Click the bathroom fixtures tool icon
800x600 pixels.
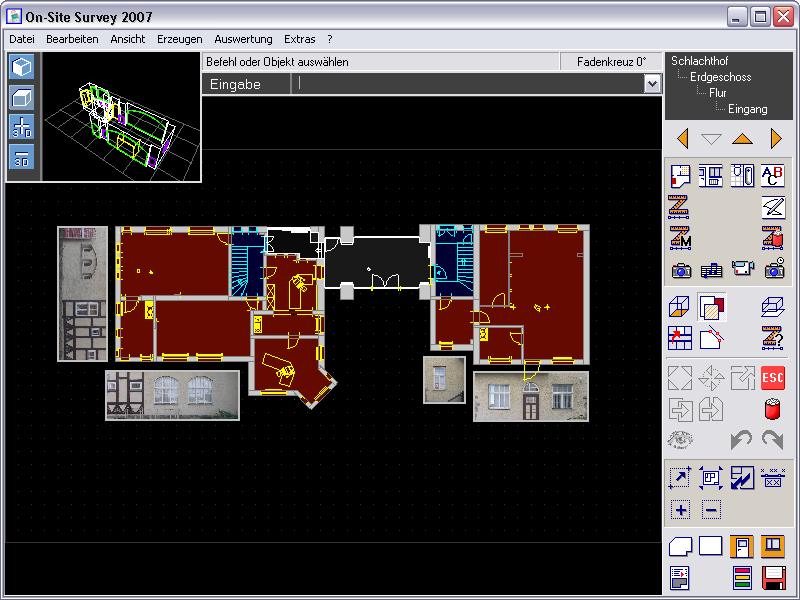(x=742, y=176)
